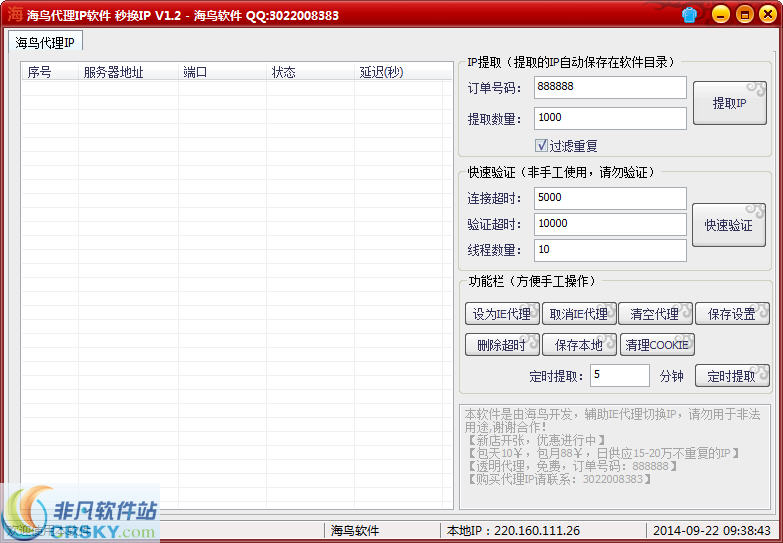Focus the 提取数量 input field
783x543 pixels.
click(x=609, y=118)
